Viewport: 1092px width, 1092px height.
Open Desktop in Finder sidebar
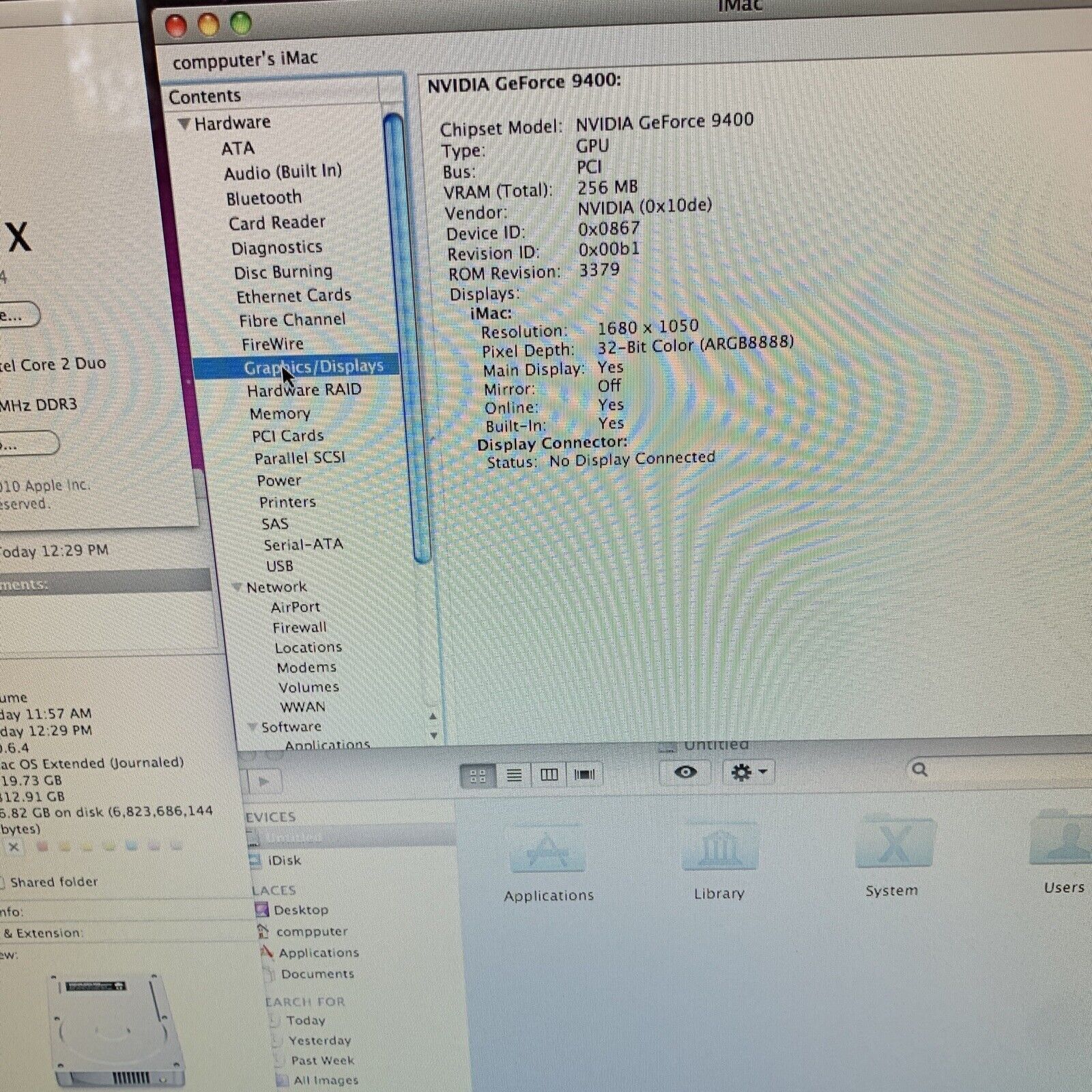point(300,910)
